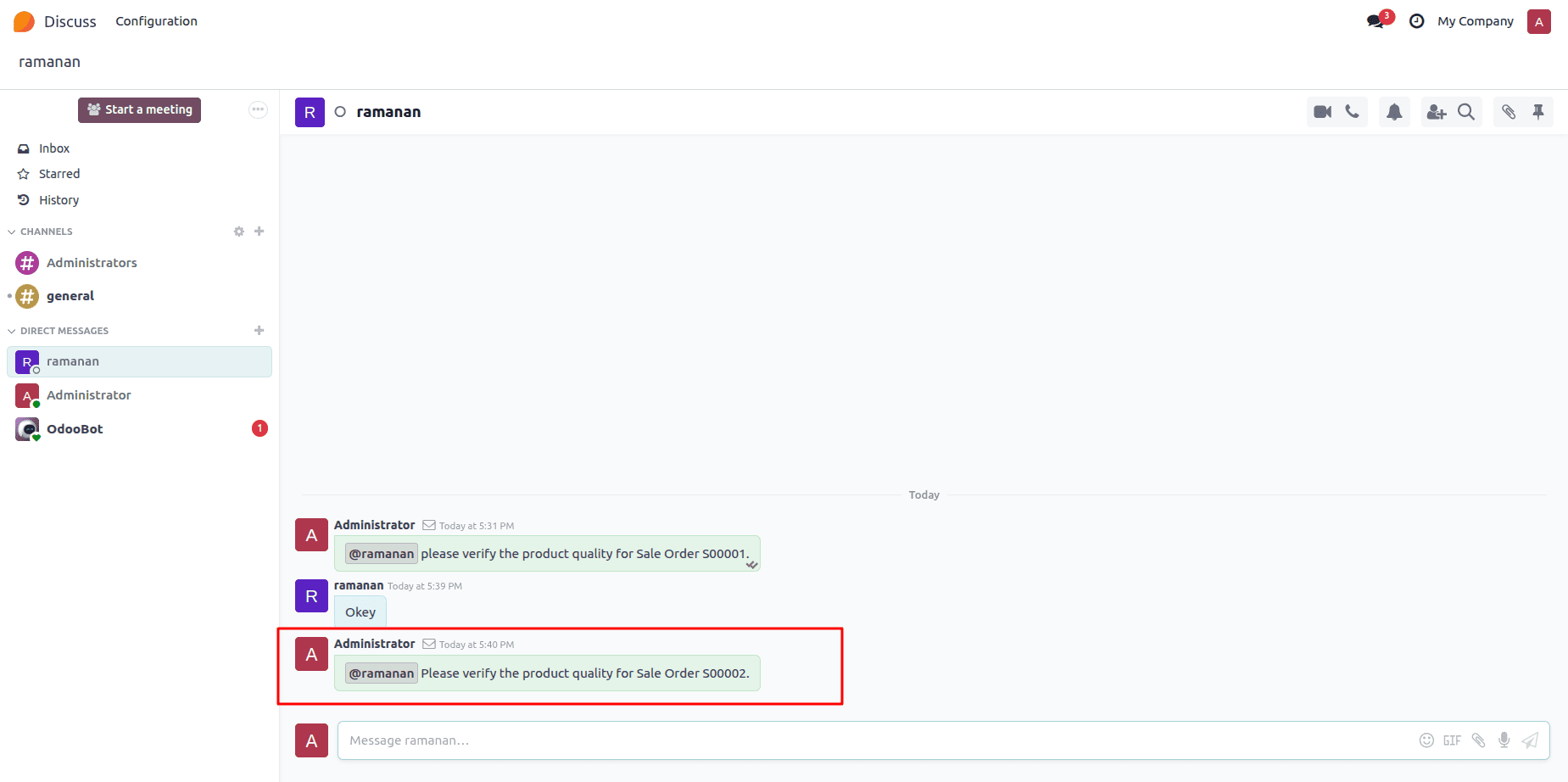Add members to the conversation
1568x782 pixels.
pos(1437,111)
